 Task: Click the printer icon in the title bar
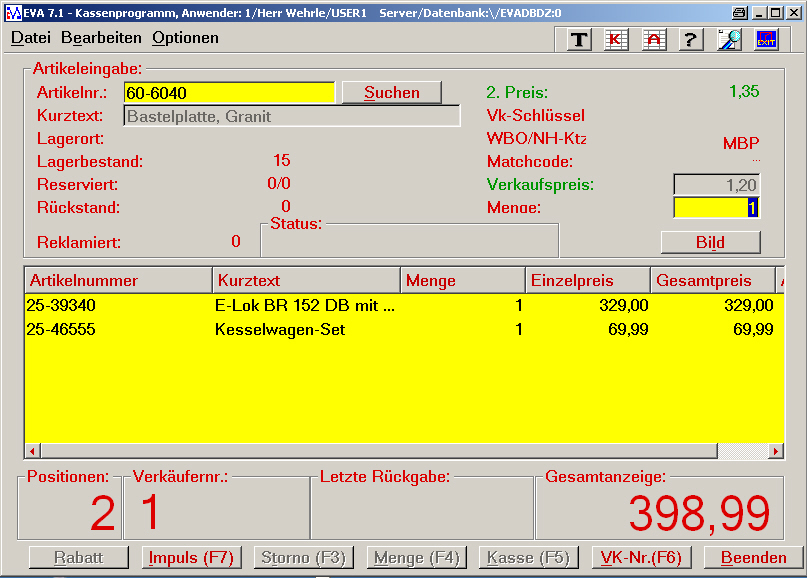click(x=740, y=13)
